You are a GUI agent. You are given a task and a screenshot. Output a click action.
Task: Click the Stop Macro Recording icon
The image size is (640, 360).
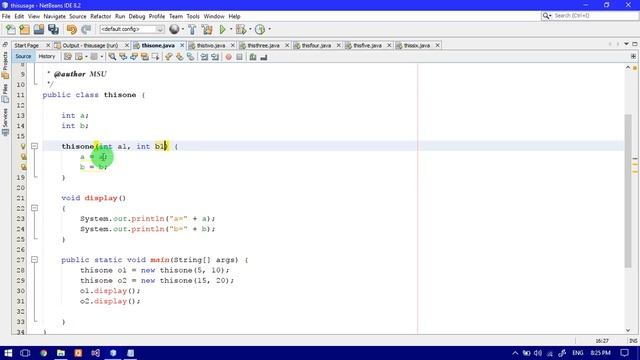click(x=240, y=57)
